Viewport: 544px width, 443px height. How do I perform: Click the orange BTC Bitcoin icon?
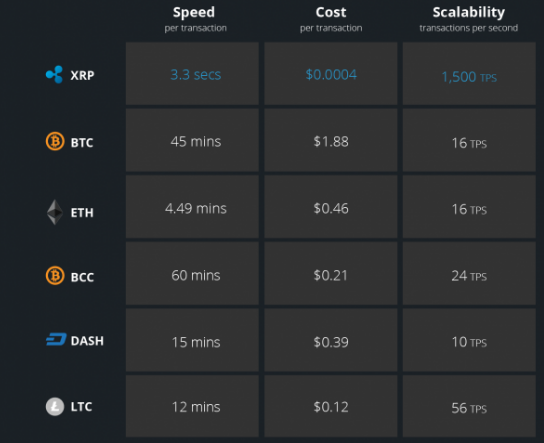[55, 141]
